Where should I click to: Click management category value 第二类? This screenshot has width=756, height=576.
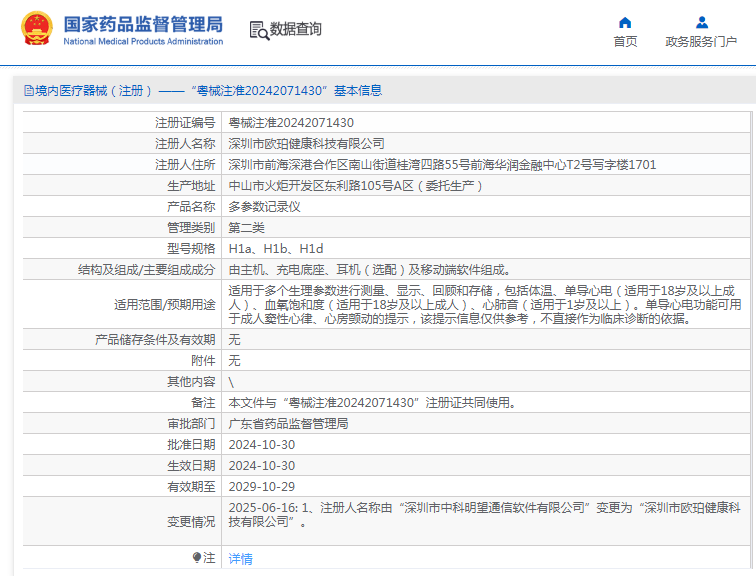pyautogui.click(x=246, y=228)
